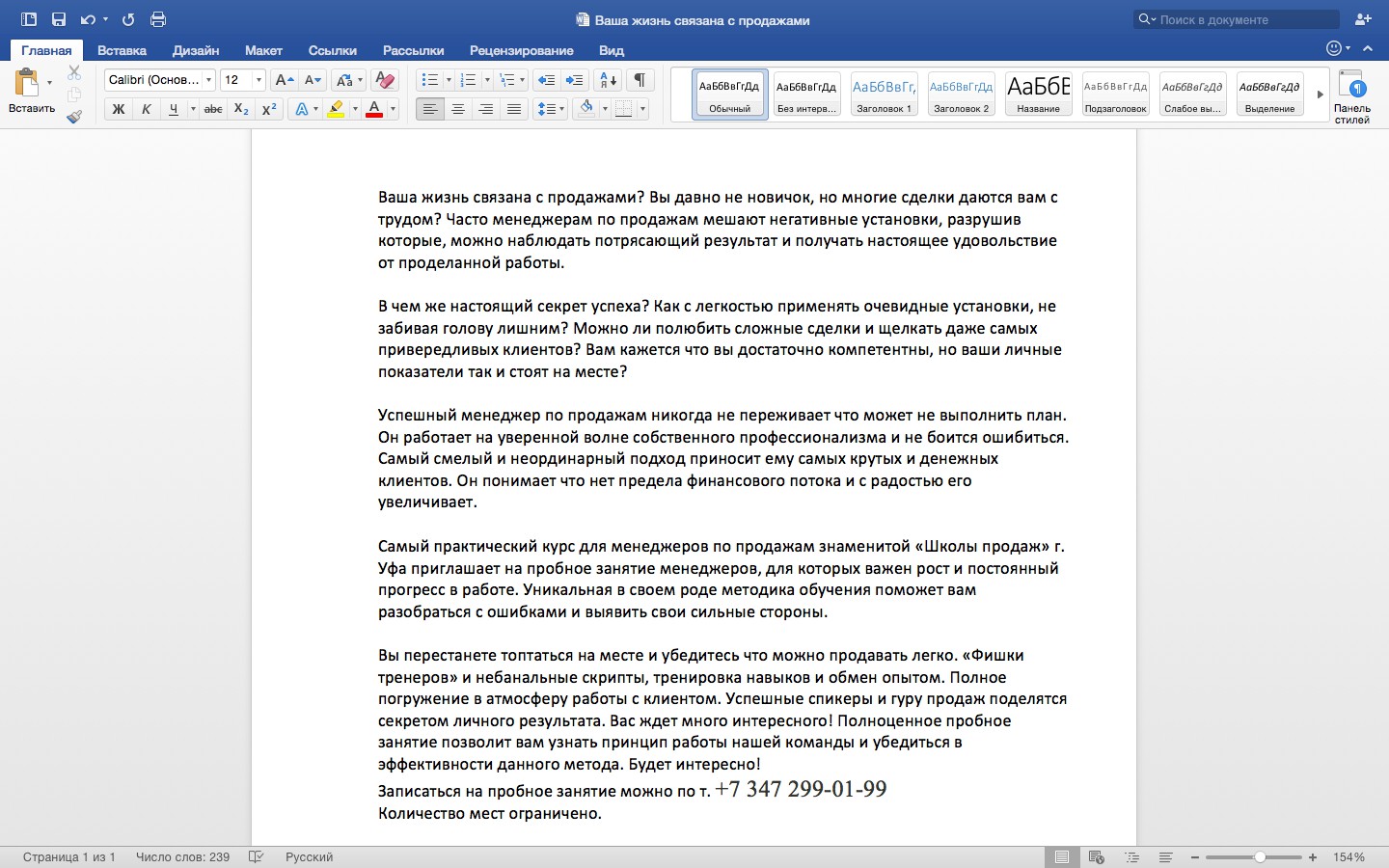Sort text with the А-Я sort icon
Screen dimensions: 1389x868
[609, 80]
